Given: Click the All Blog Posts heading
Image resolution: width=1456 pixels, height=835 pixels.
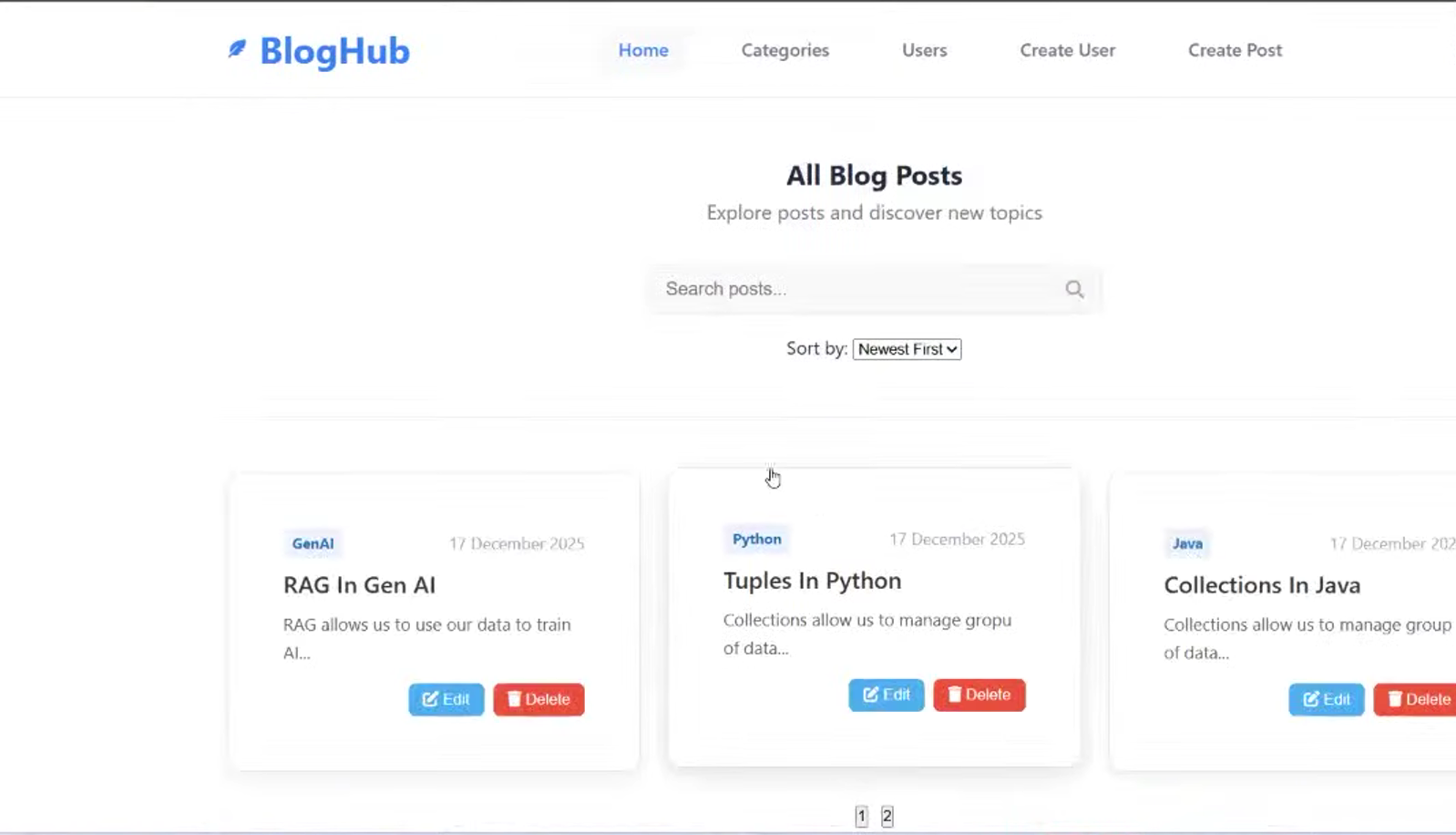Looking at the screenshot, I should coord(874,175).
